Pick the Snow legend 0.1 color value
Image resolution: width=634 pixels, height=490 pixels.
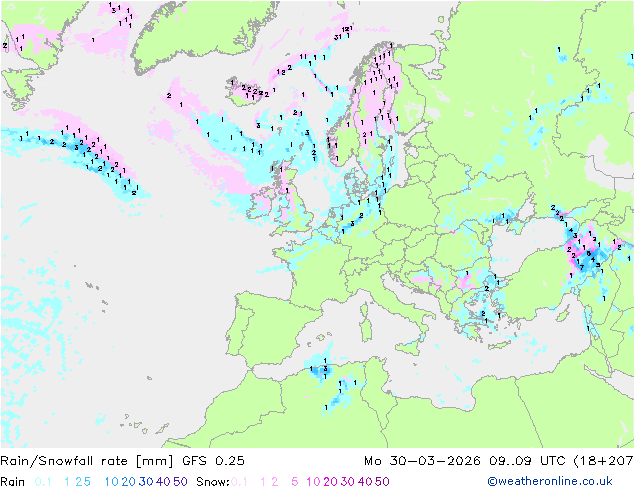coord(239,482)
